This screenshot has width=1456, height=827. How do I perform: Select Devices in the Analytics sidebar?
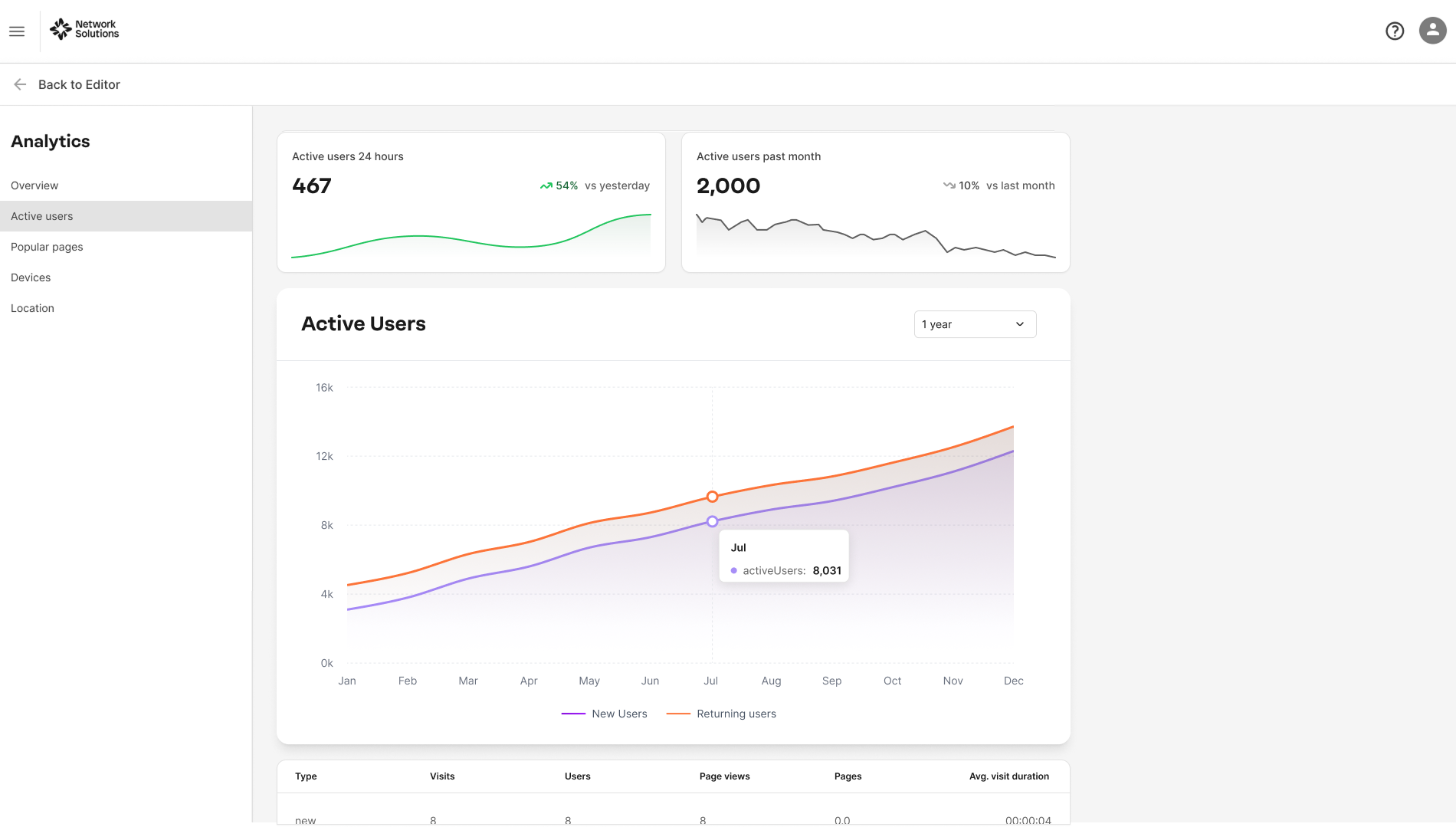pyautogui.click(x=31, y=277)
